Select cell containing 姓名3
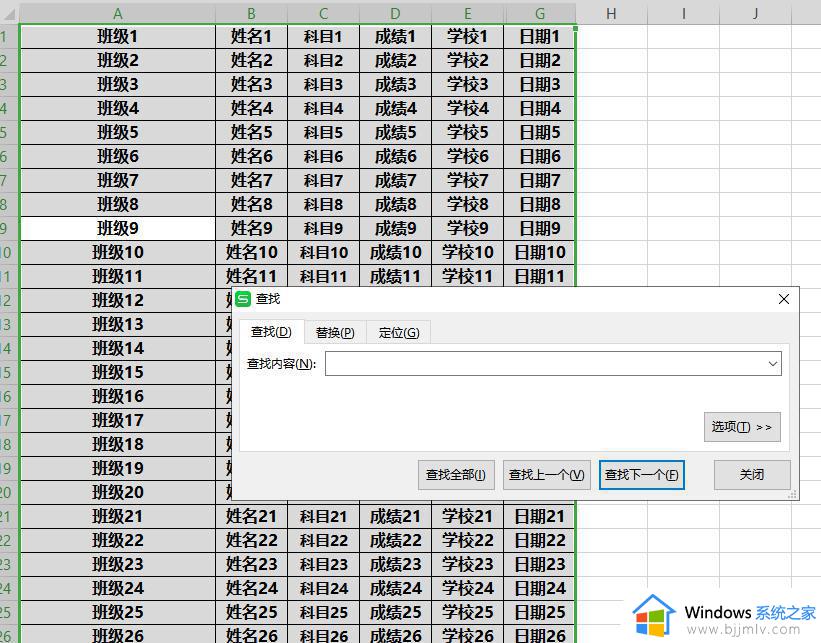This screenshot has width=821, height=643. 251,84
